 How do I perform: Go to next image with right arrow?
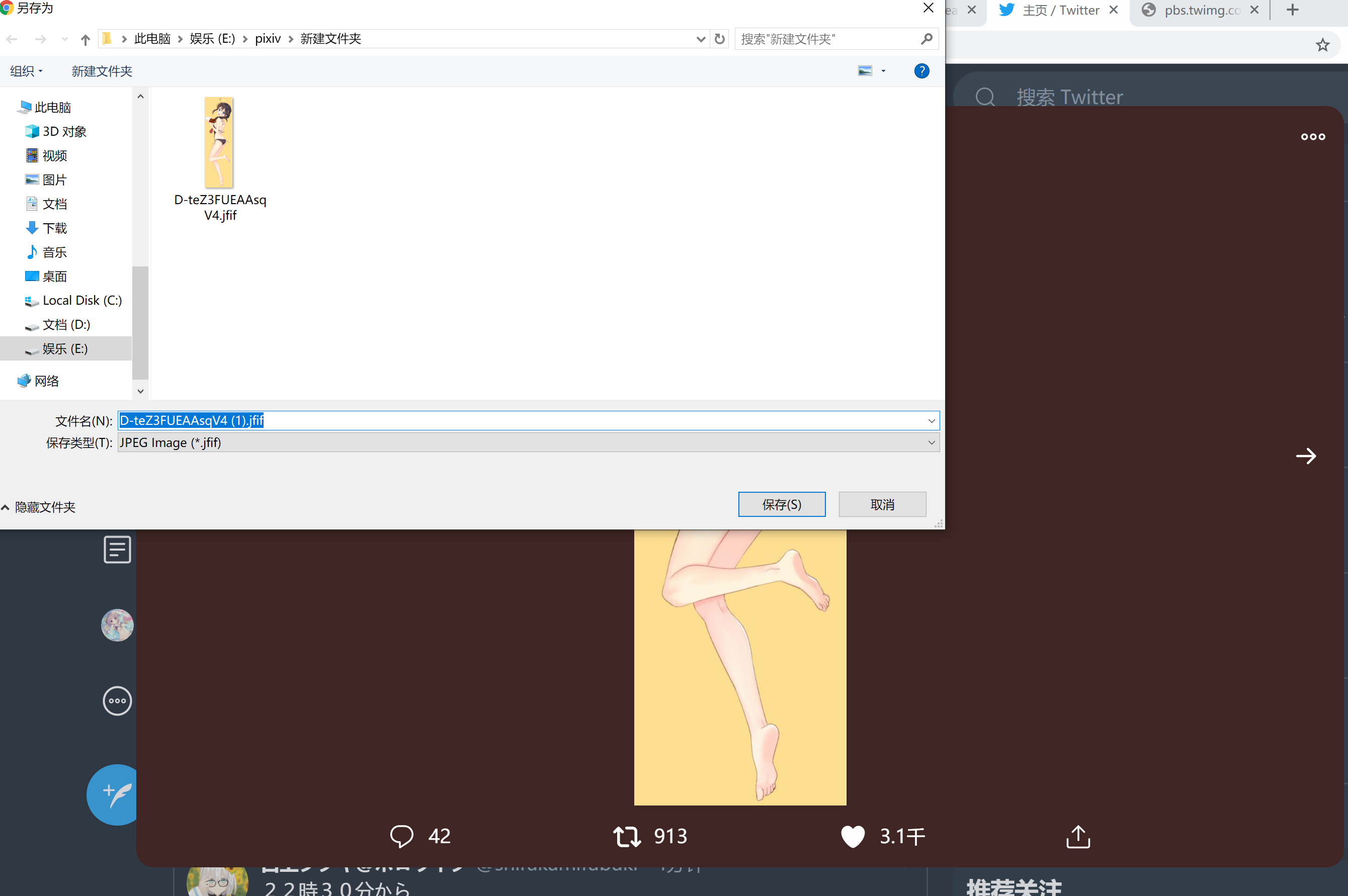tap(1306, 456)
